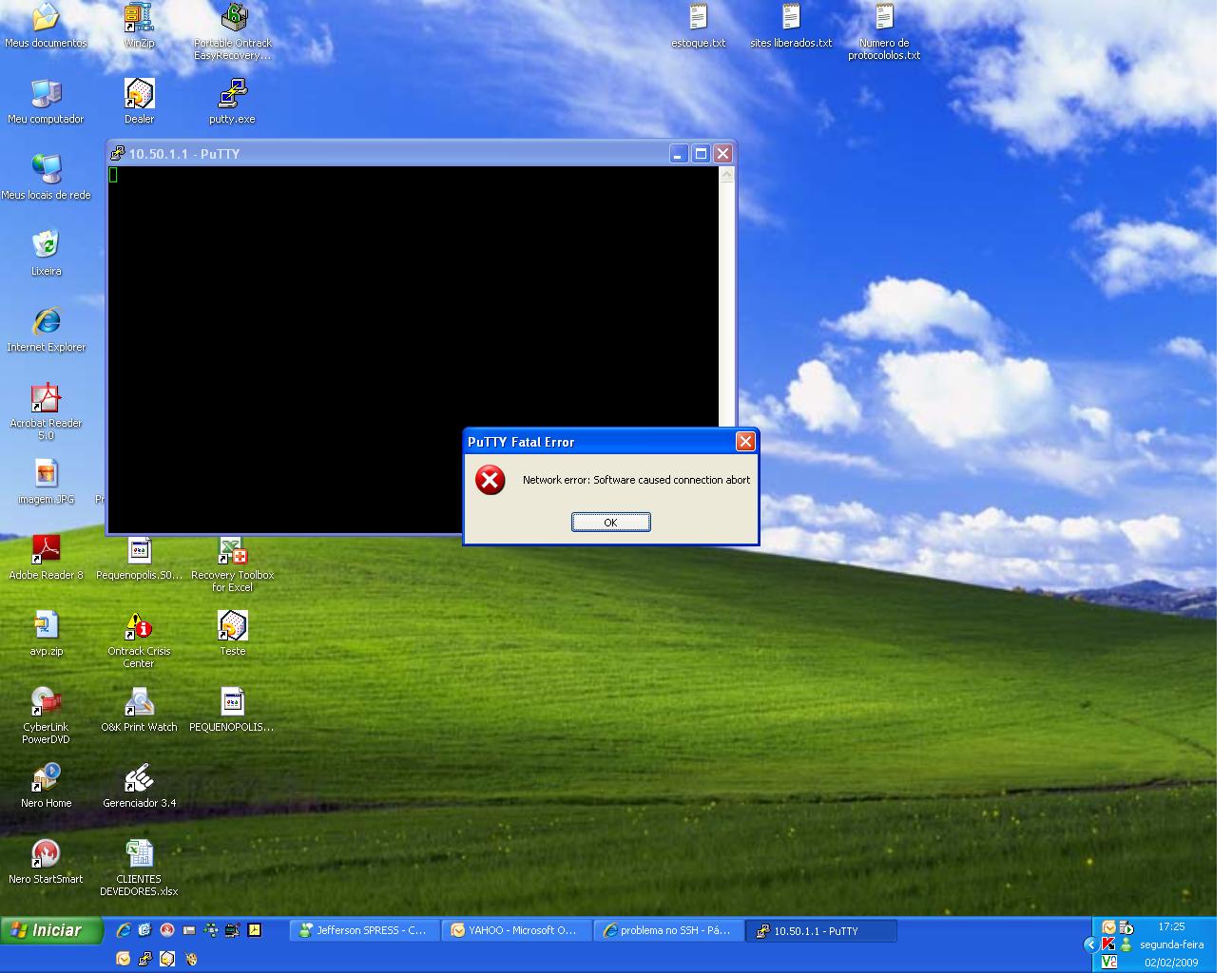
Task: Select the Numero de protocololos.txt file icon
Action: (x=884, y=31)
